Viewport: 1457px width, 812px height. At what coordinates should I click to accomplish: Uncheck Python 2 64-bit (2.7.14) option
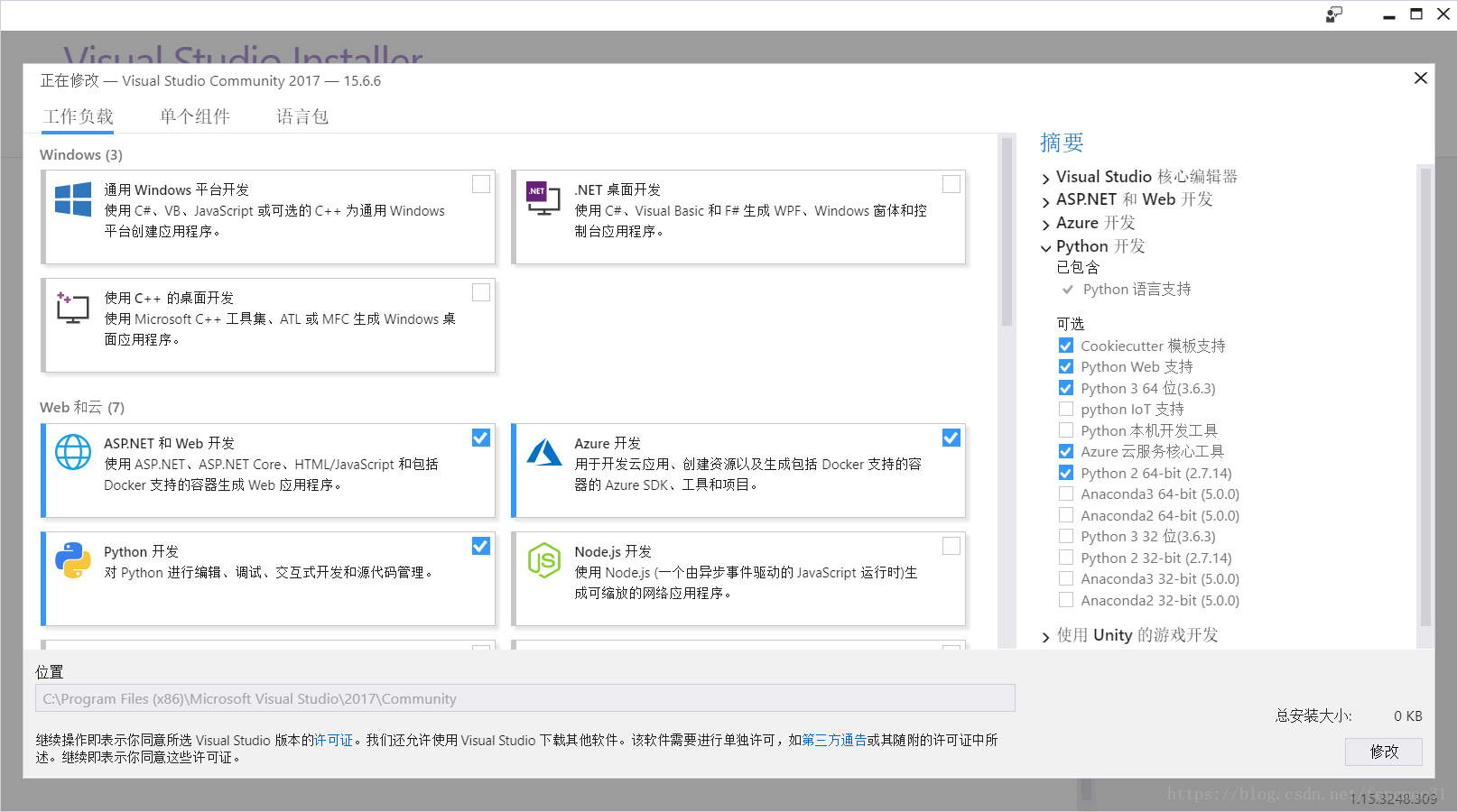tap(1066, 473)
